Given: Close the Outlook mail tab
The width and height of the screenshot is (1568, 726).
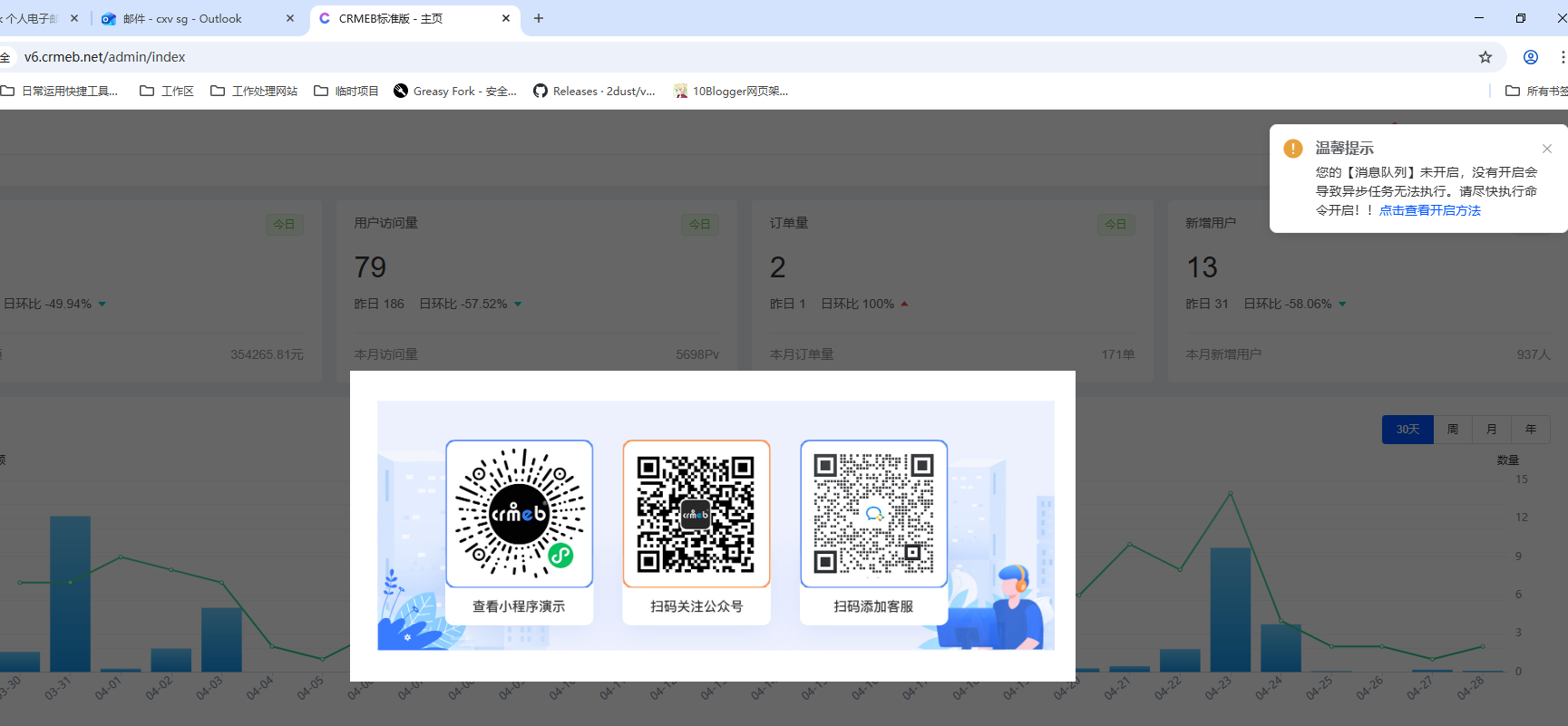Looking at the screenshot, I should coord(290,18).
